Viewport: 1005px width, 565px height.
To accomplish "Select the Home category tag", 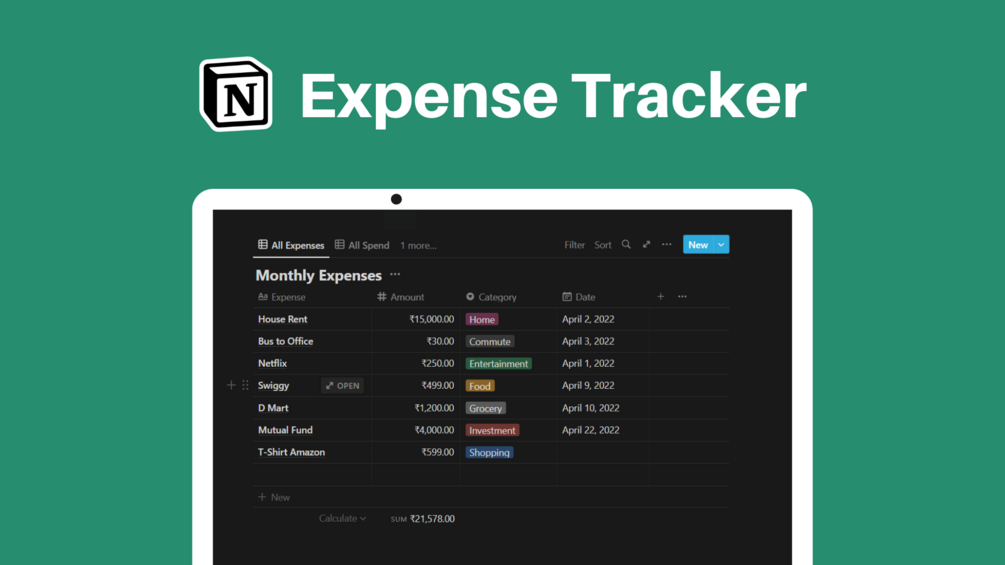I will pyautogui.click(x=481, y=320).
